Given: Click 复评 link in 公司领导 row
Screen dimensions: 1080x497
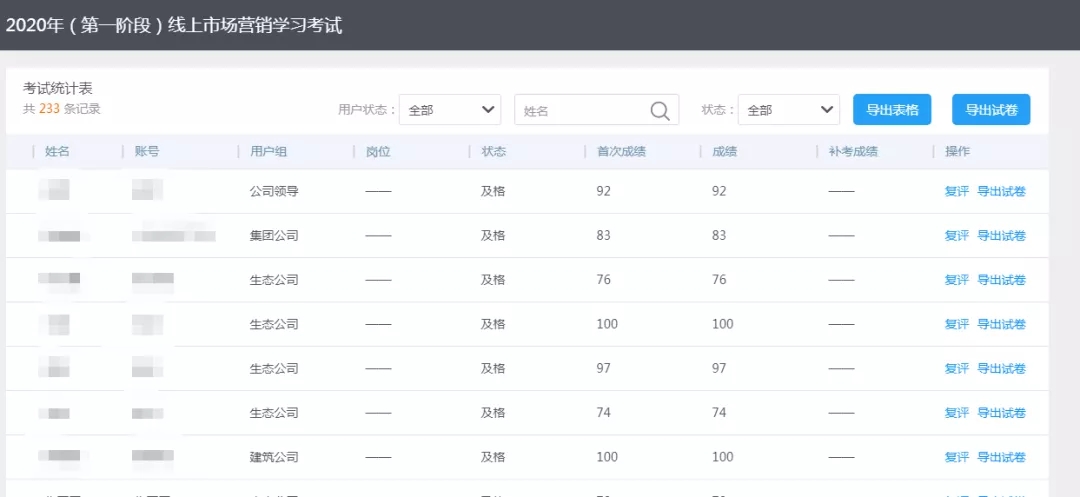Looking at the screenshot, I should [957, 191].
